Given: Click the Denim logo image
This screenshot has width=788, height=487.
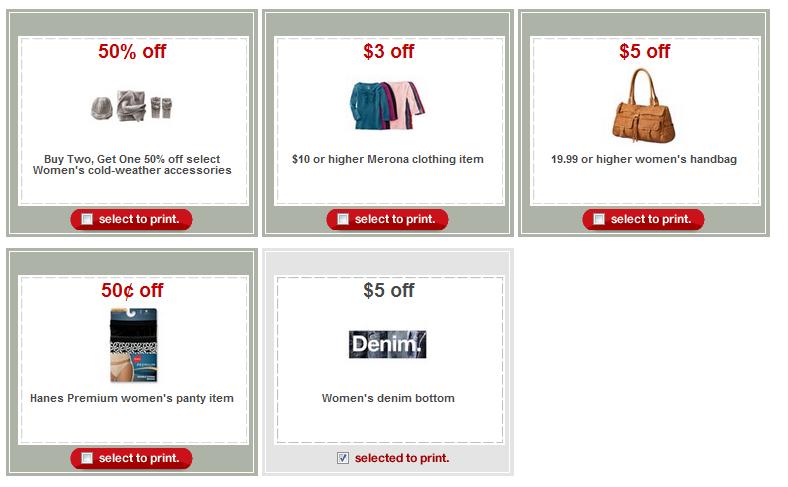Looking at the screenshot, I should (x=387, y=344).
